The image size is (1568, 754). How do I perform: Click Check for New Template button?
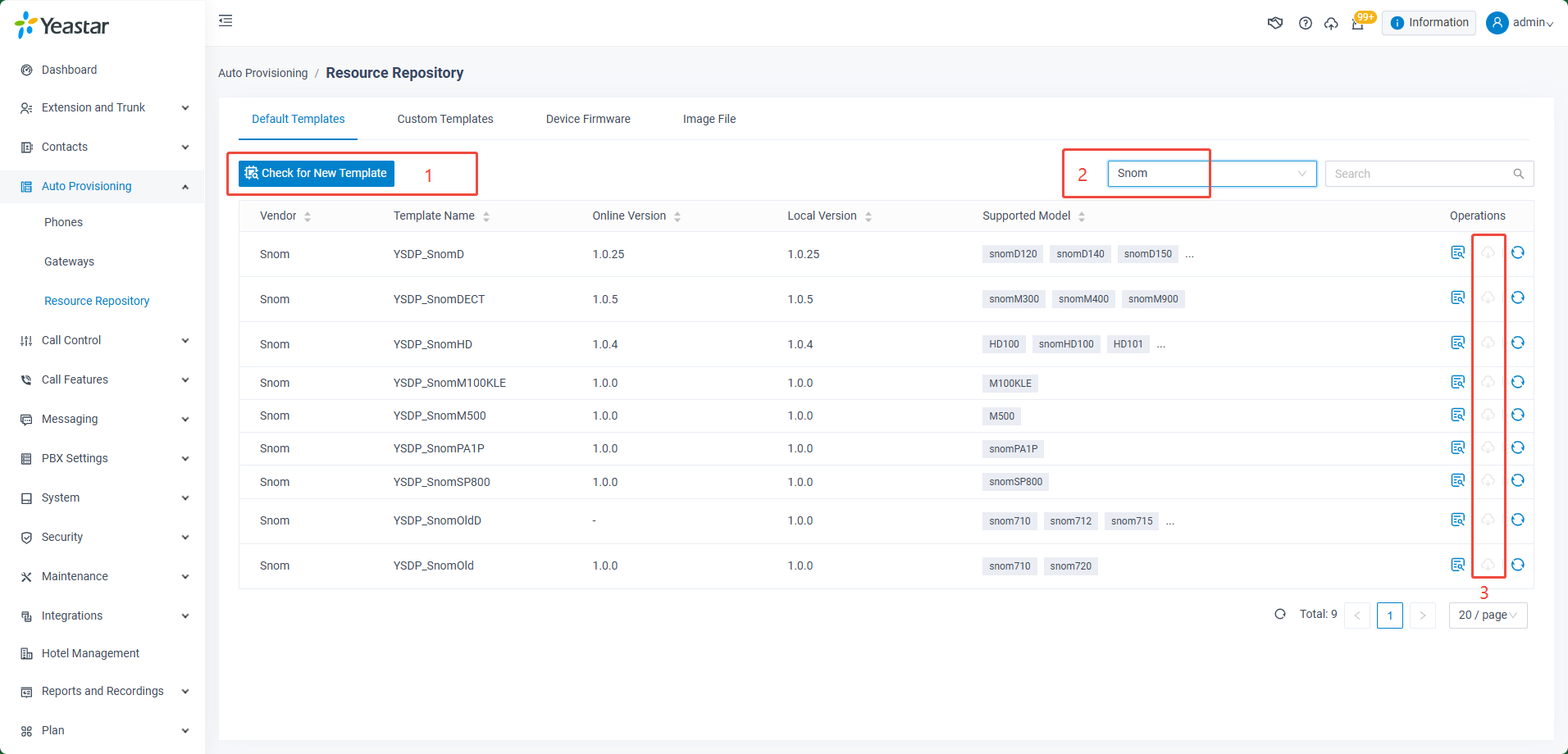(317, 173)
